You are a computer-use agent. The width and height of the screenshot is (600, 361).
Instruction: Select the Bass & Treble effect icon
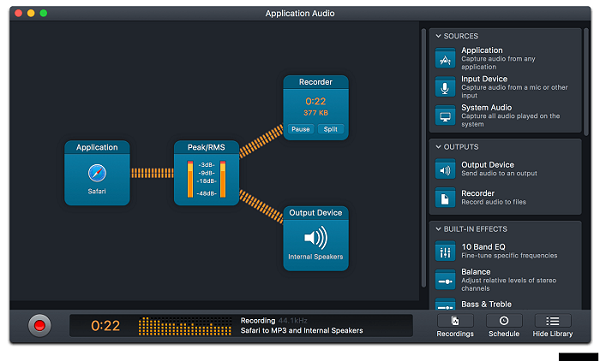point(445,304)
